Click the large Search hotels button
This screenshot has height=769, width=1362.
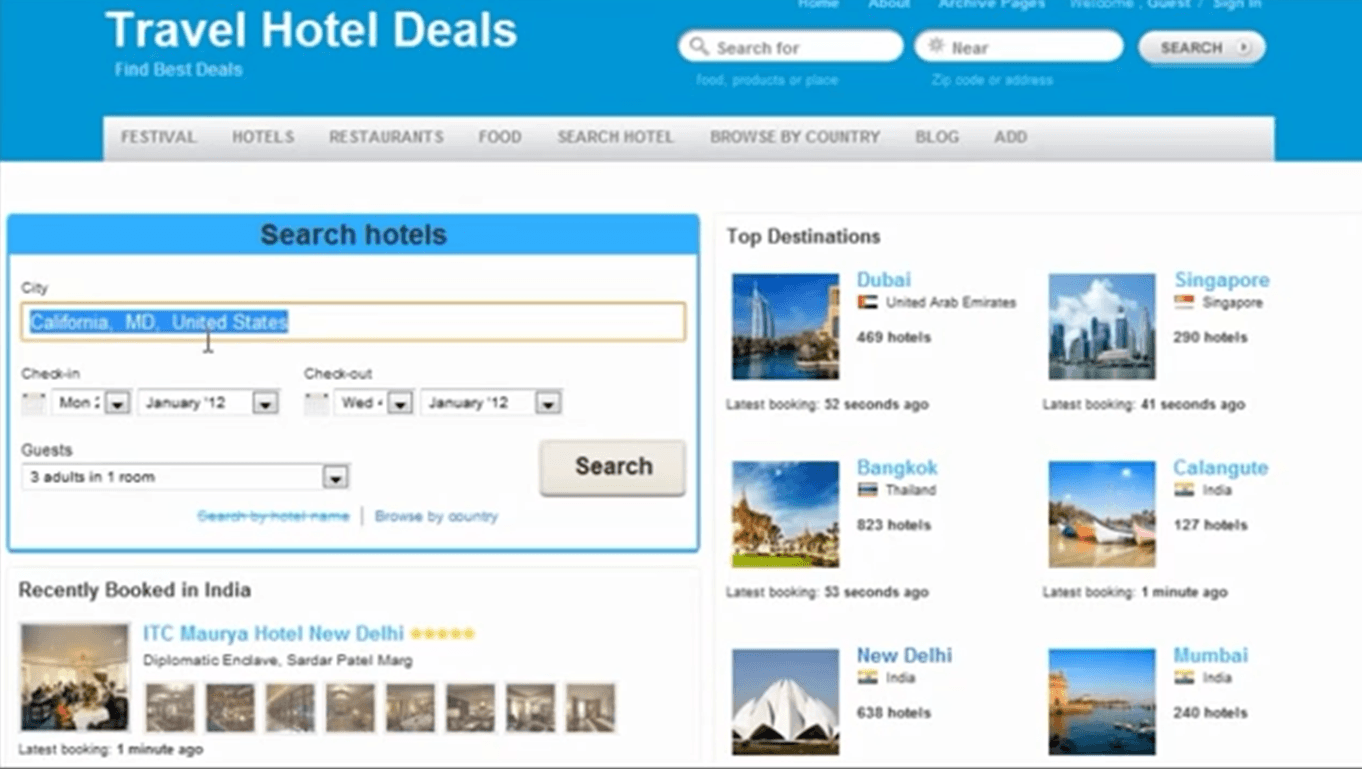click(x=613, y=467)
